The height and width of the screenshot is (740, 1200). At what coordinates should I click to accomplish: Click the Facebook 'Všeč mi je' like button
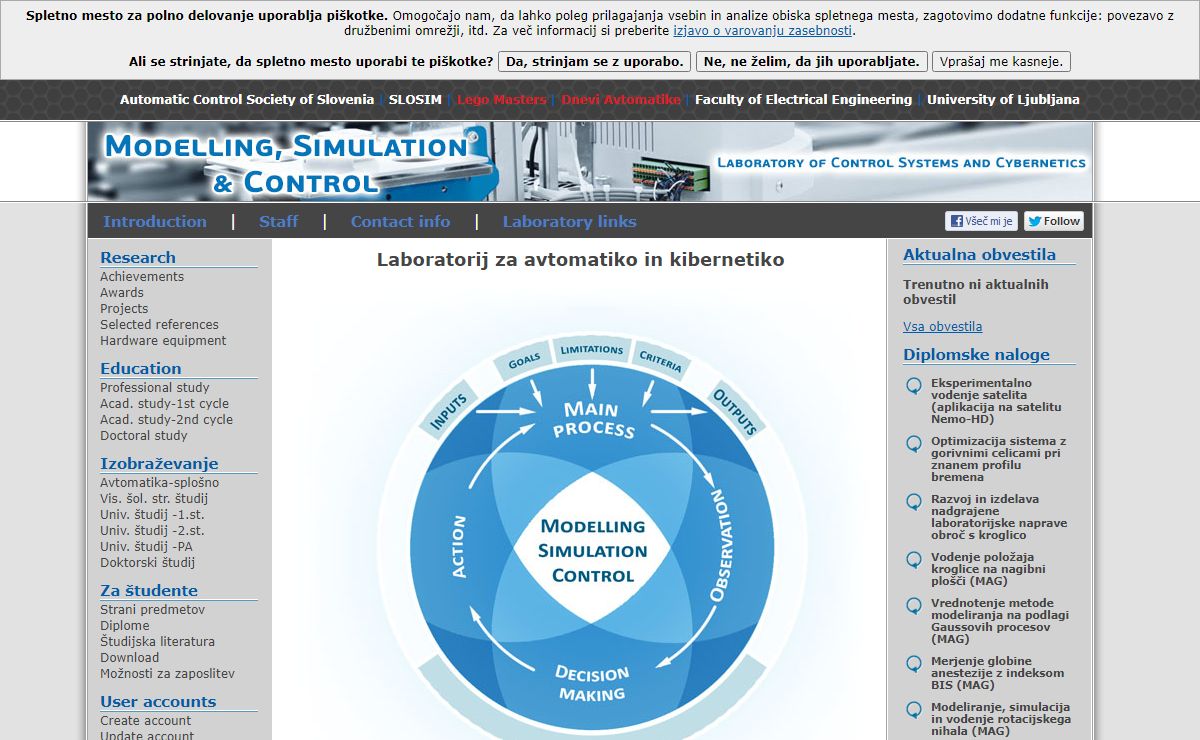(981, 221)
